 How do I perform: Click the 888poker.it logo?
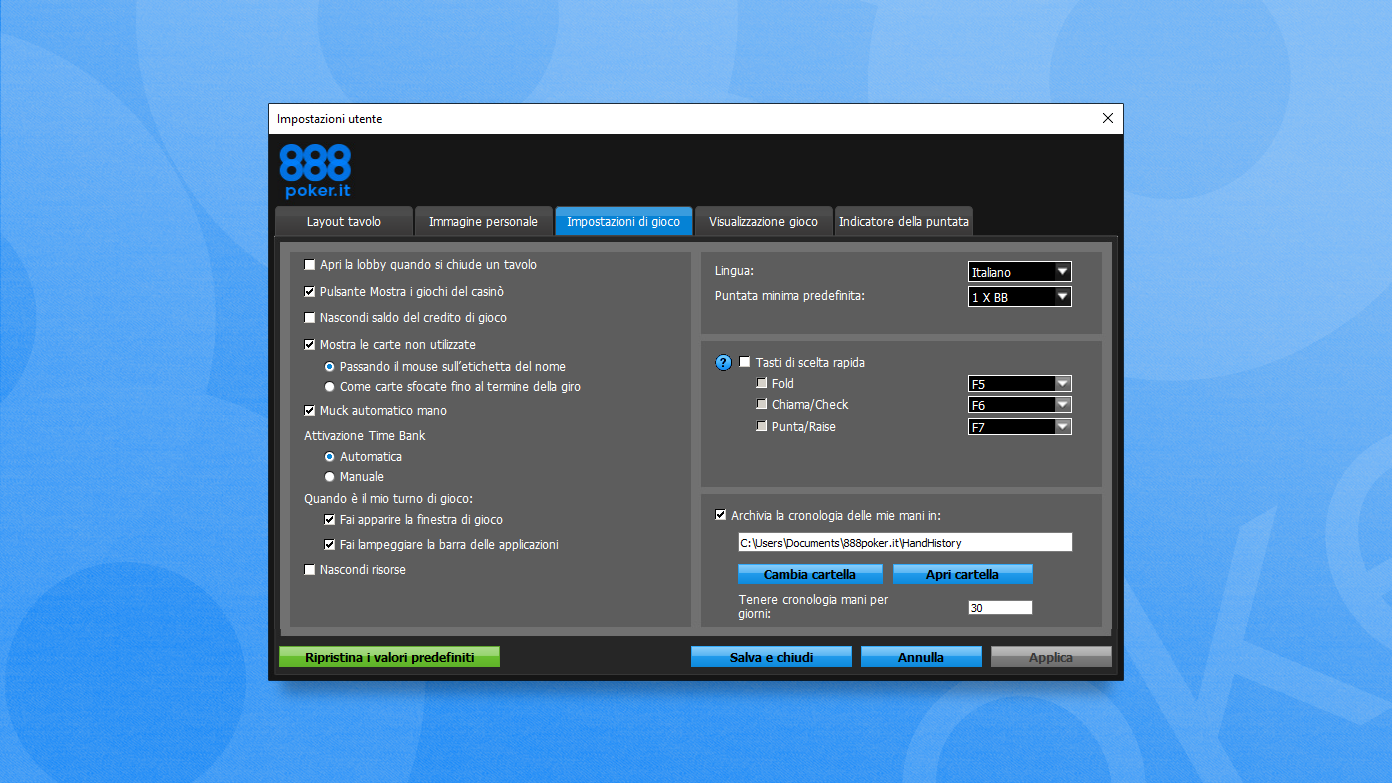pos(315,171)
